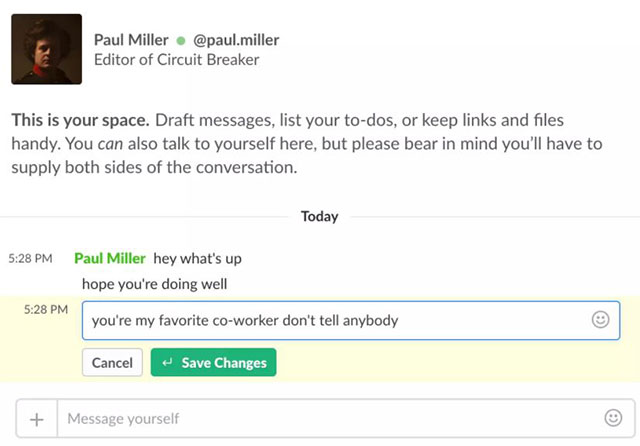Screen dimensions: 640x446
Task: Open the emoji picker in Message yourself field
Action: click(613, 418)
